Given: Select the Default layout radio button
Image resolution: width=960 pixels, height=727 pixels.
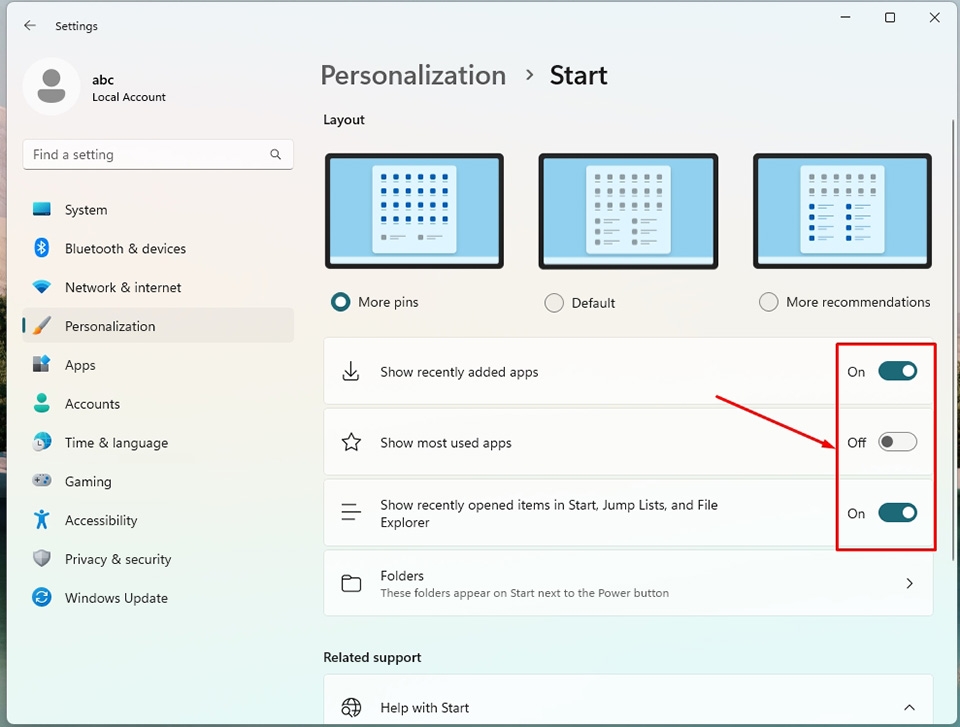Looking at the screenshot, I should point(554,303).
